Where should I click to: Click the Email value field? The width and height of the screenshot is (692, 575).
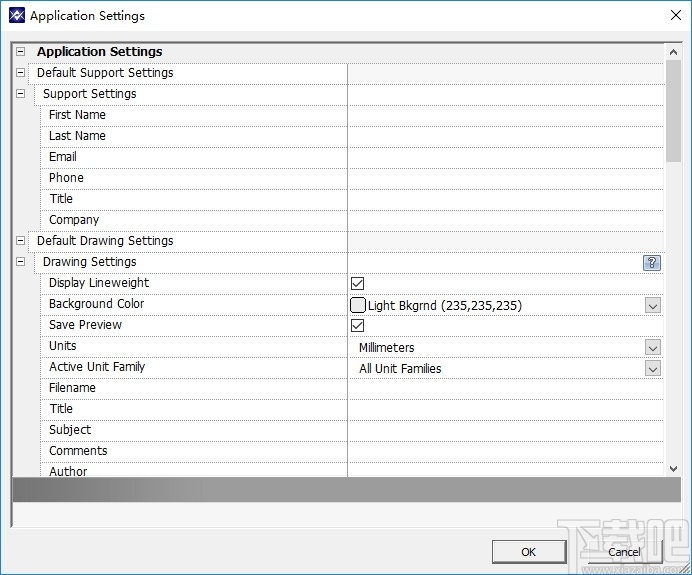(506, 158)
